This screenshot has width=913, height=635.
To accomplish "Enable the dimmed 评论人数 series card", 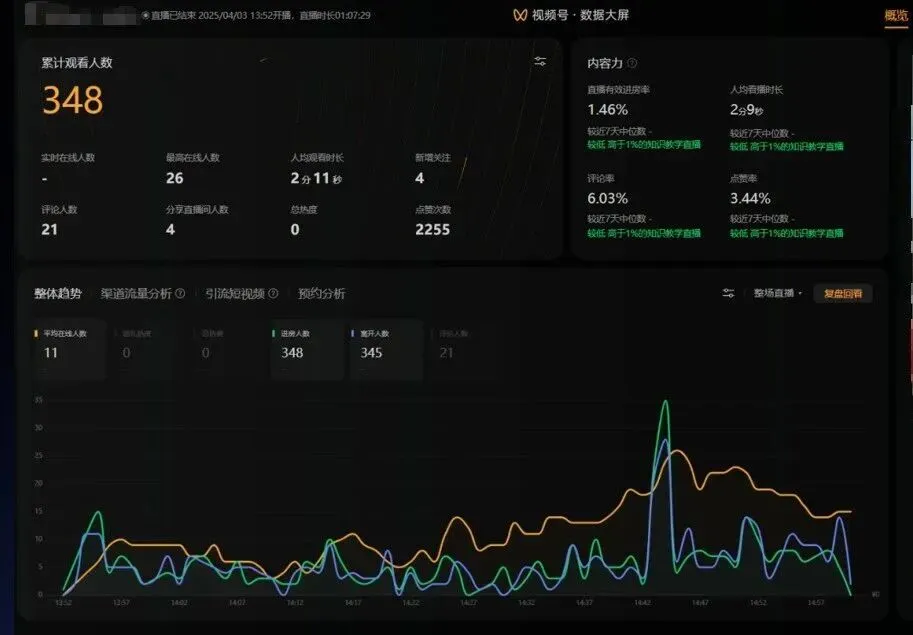I will coord(462,348).
